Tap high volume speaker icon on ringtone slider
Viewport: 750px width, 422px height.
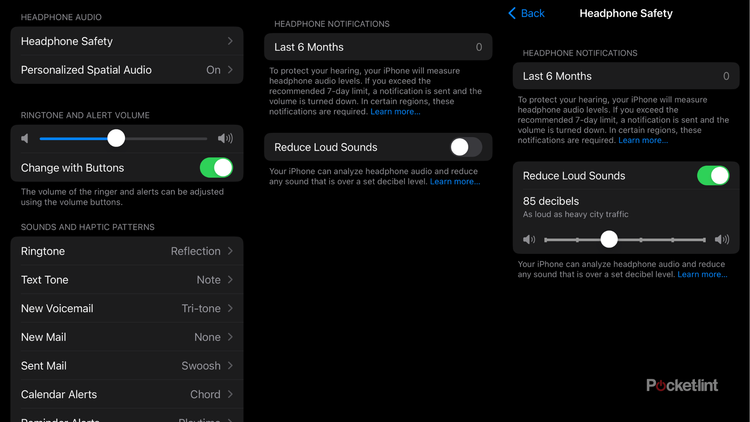point(225,139)
